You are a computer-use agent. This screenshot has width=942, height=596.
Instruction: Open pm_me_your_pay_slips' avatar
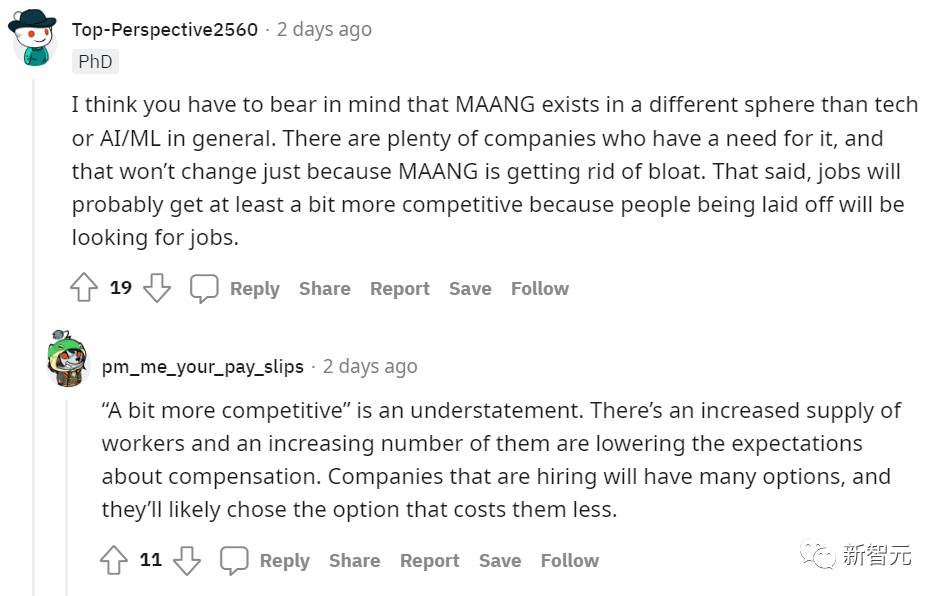click(68, 360)
